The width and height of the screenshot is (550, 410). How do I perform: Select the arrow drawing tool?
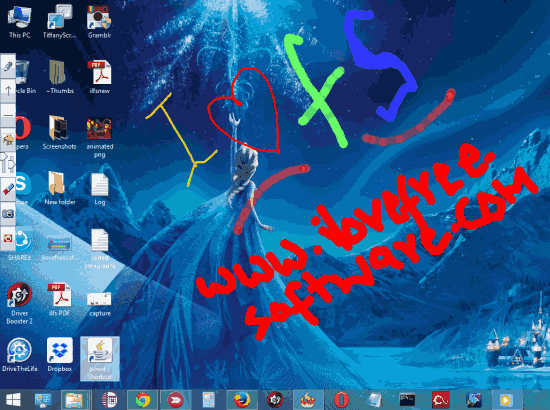pos(8,90)
